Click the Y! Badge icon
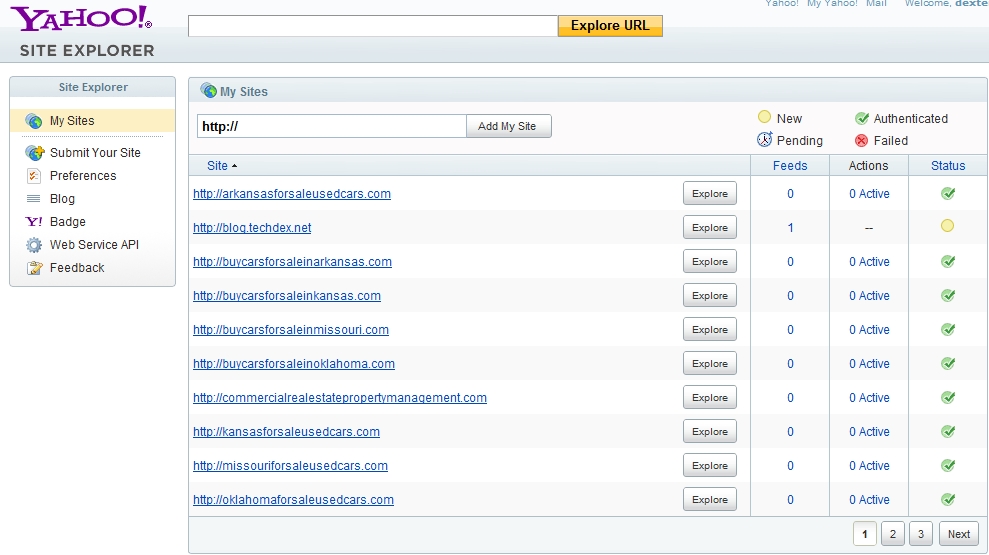Image resolution: width=989 pixels, height=555 pixels. [33, 221]
